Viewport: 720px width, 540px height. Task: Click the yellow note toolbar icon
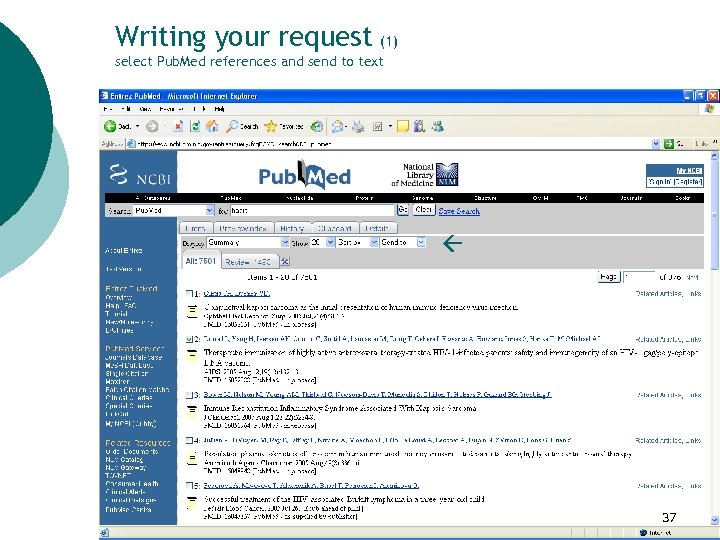[x=402, y=126]
